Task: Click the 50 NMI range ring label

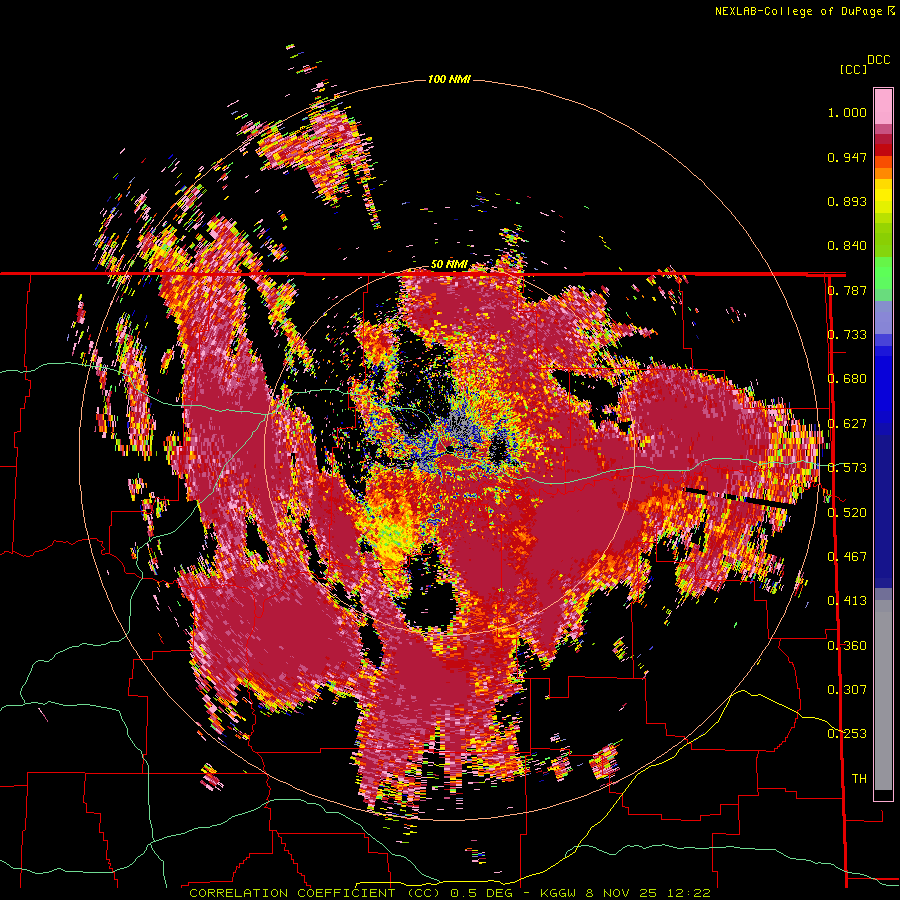Action: point(449,265)
